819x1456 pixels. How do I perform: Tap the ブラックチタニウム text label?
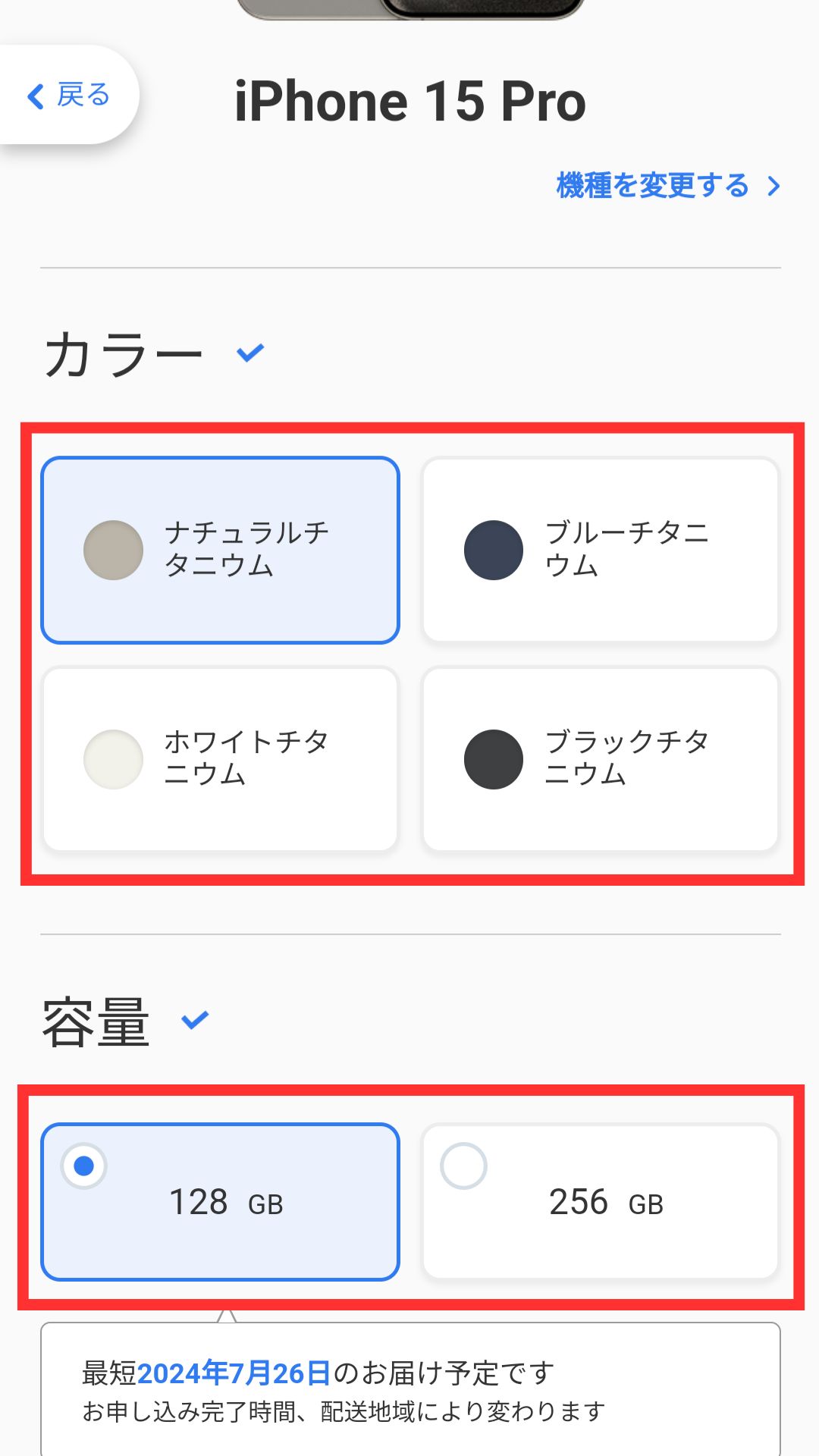pyautogui.click(x=626, y=758)
